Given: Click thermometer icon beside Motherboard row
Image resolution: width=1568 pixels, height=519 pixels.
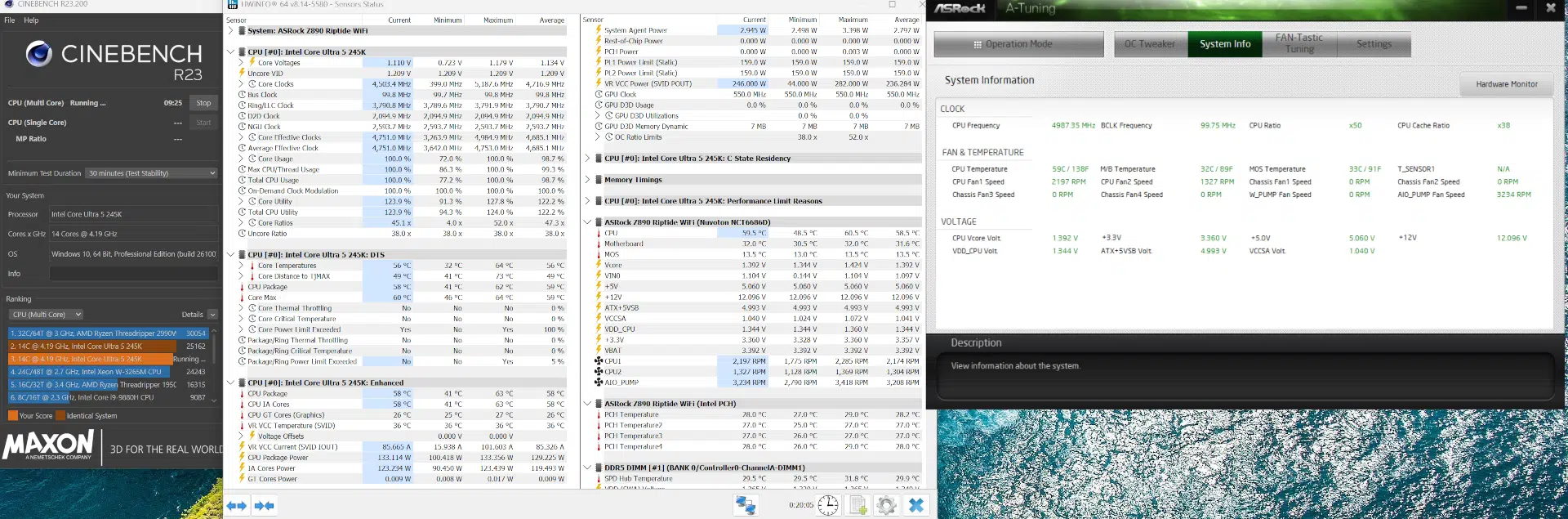Looking at the screenshot, I should [598, 244].
